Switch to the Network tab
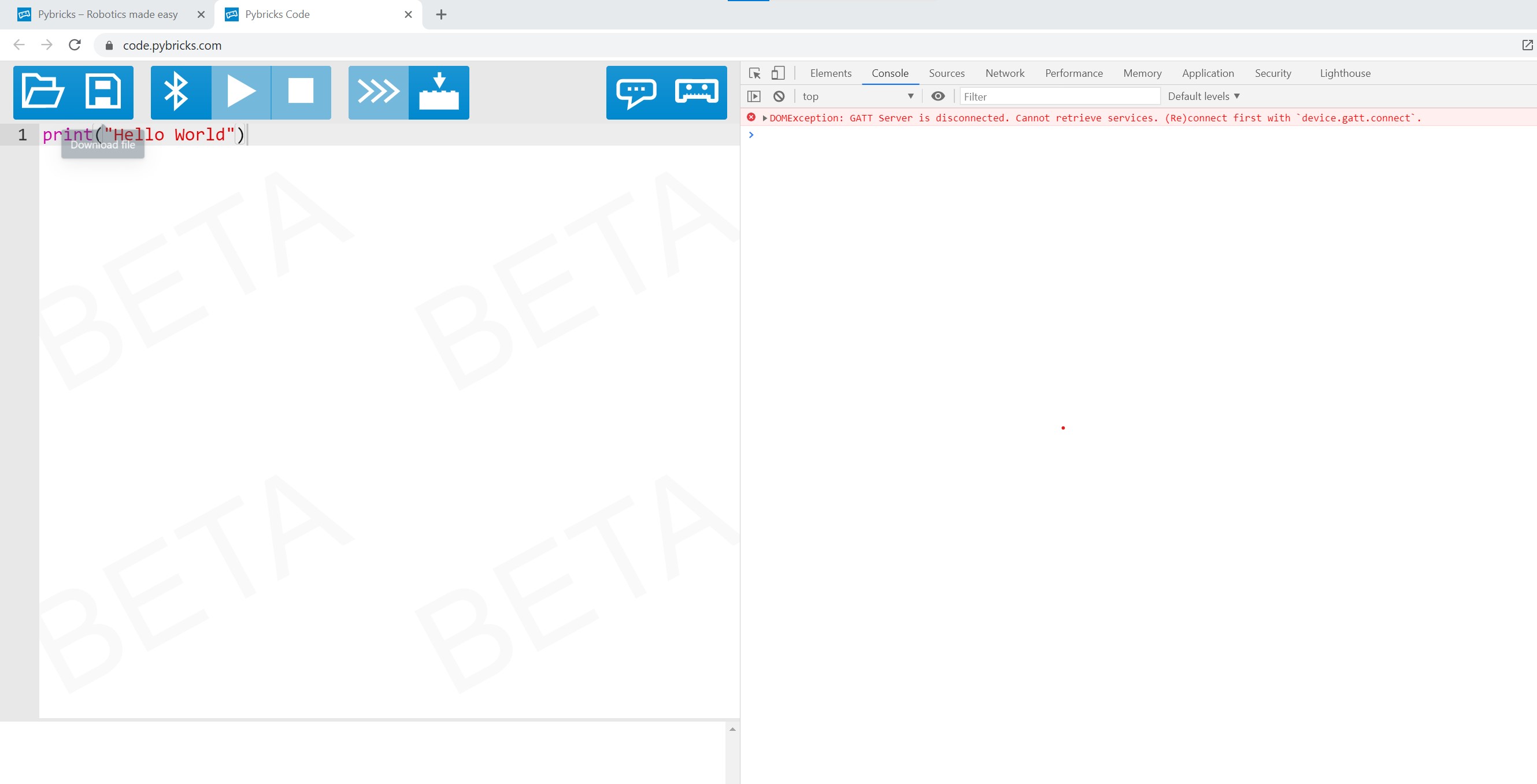 (x=1004, y=73)
